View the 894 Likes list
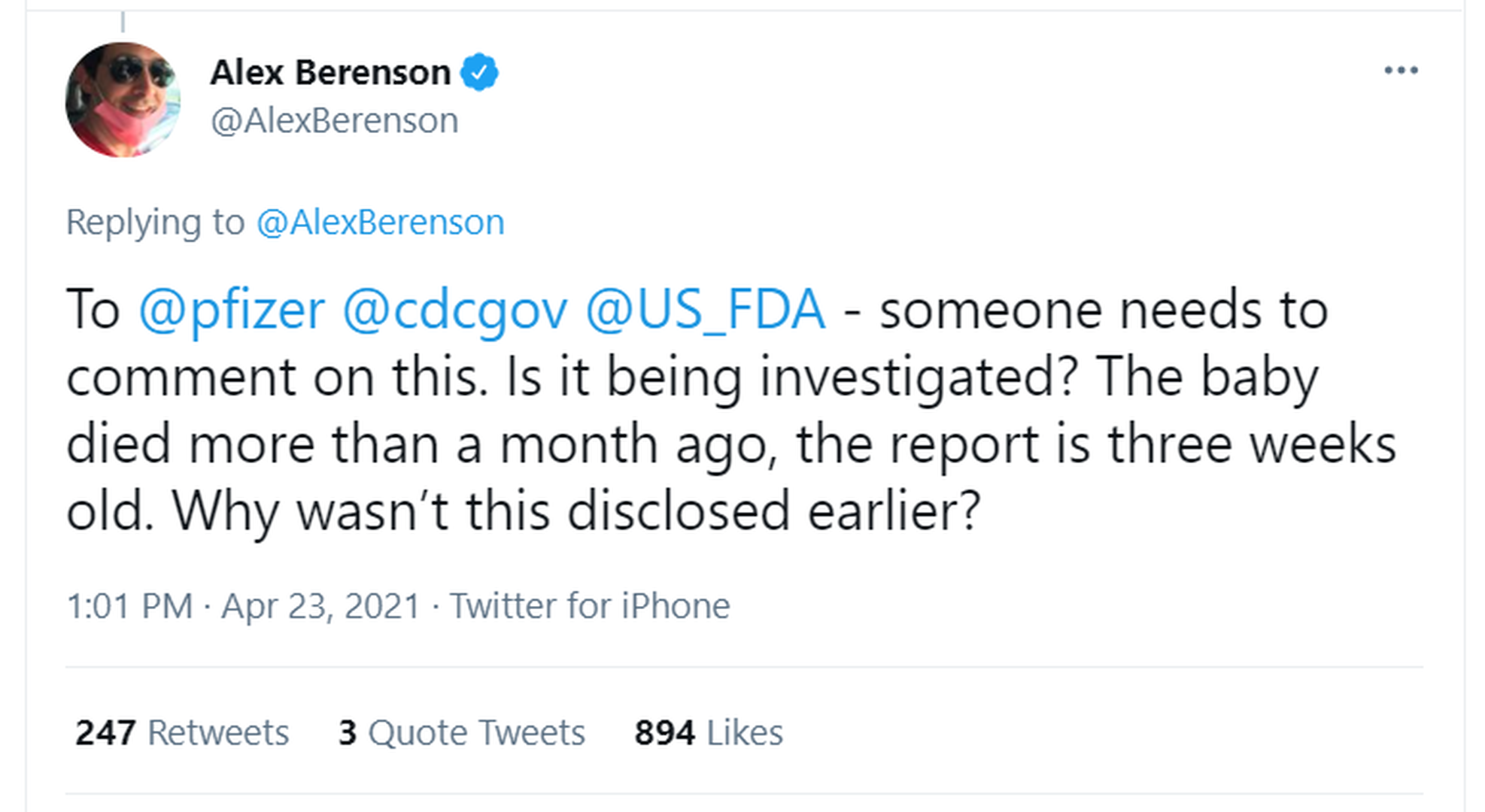 click(708, 732)
